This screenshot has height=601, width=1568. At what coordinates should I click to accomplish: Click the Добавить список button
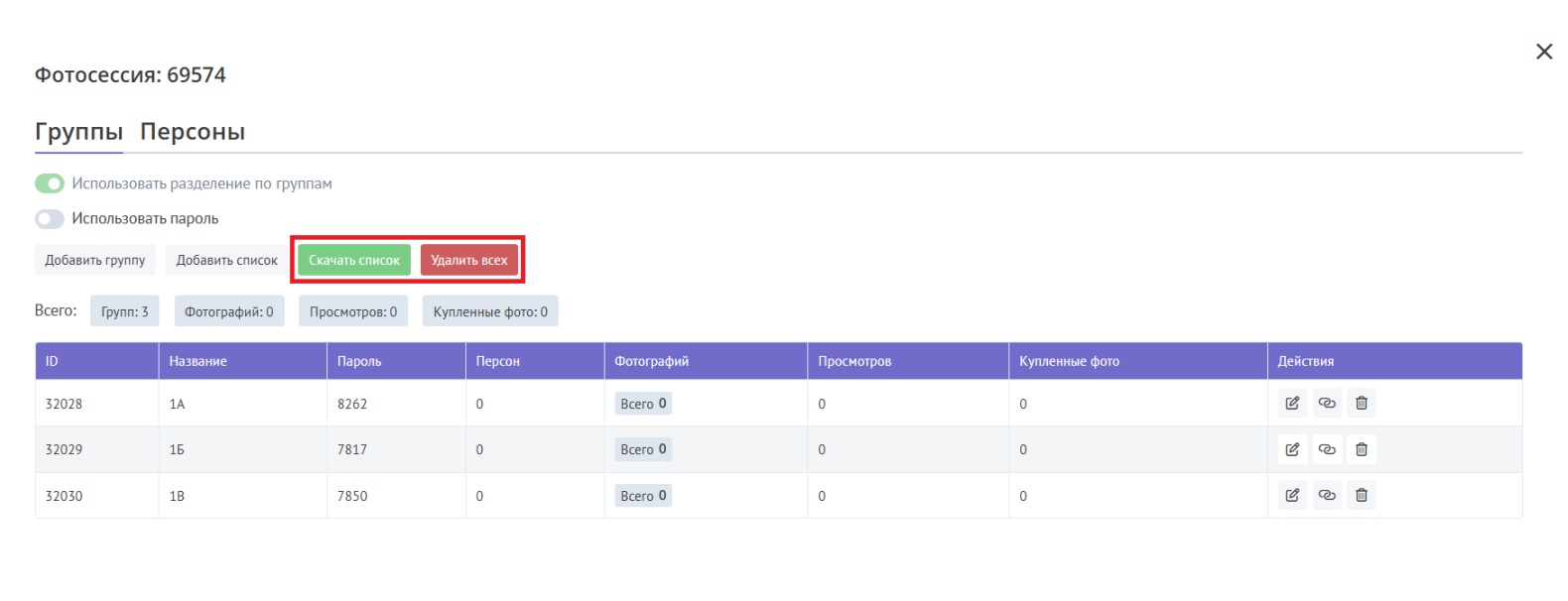pyautogui.click(x=226, y=260)
